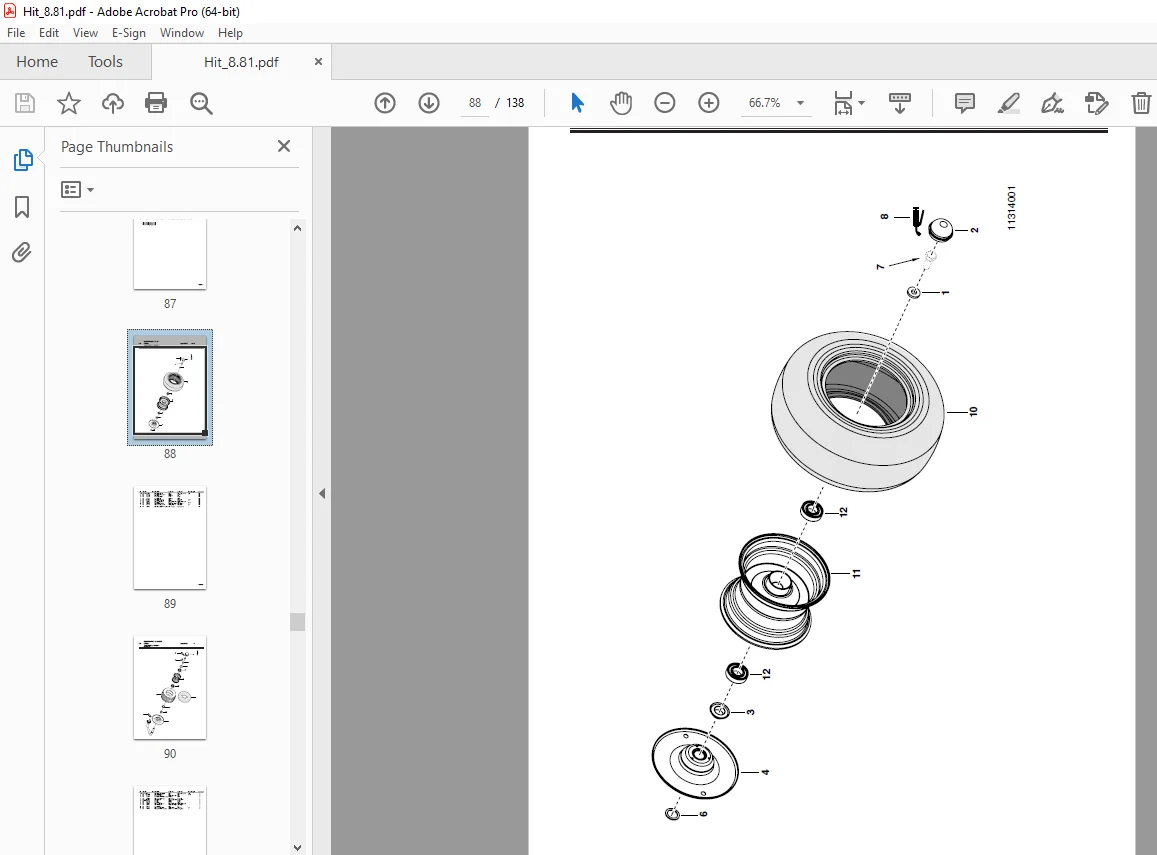Click the drawing number 11314001 text

click(x=1011, y=208)
